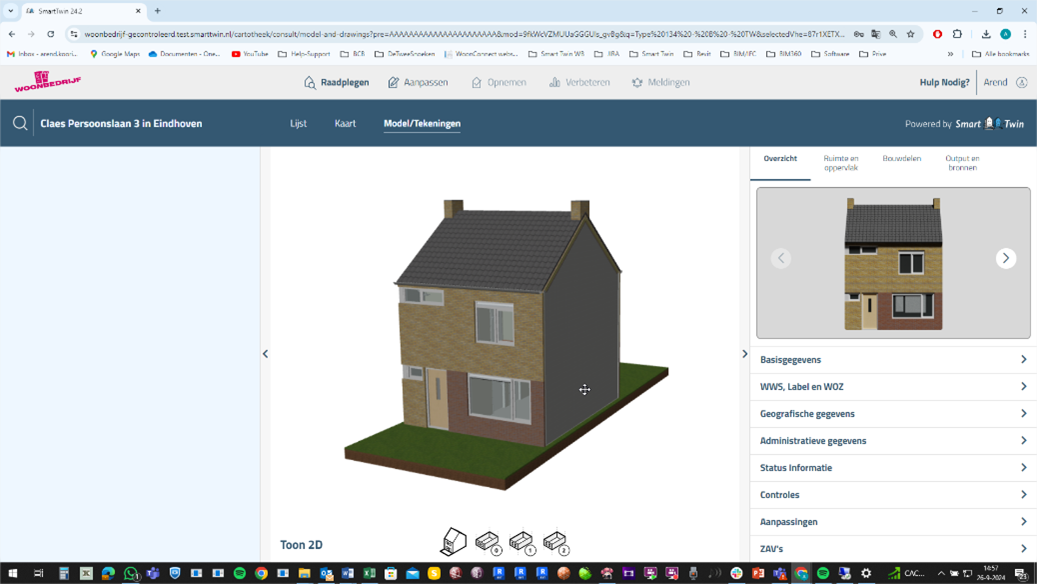The height and width of the screenshot is (584, 1037).
Task: Collapse the left panel arrow
Action: point(265,354)
